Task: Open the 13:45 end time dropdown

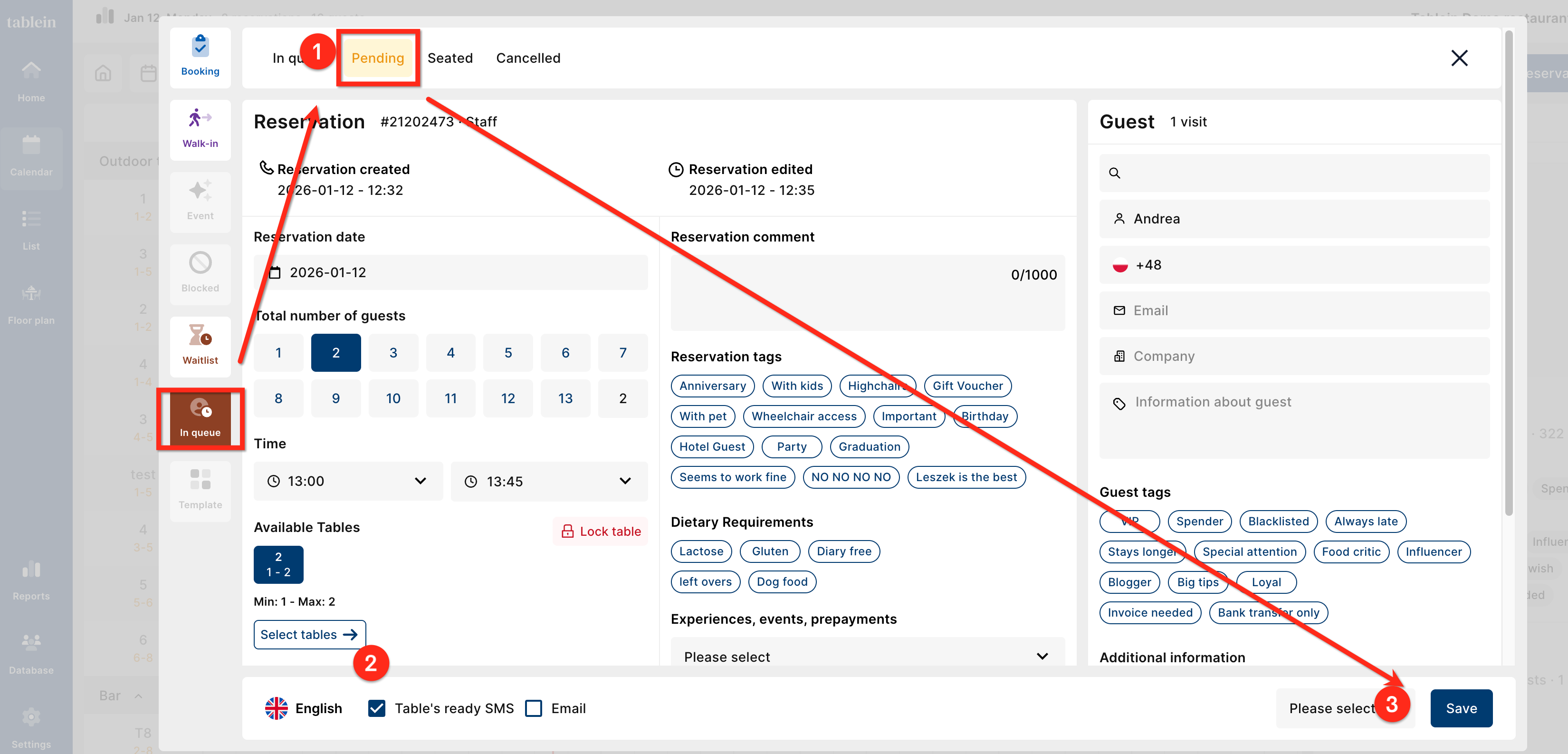Action: click(548, 481)
